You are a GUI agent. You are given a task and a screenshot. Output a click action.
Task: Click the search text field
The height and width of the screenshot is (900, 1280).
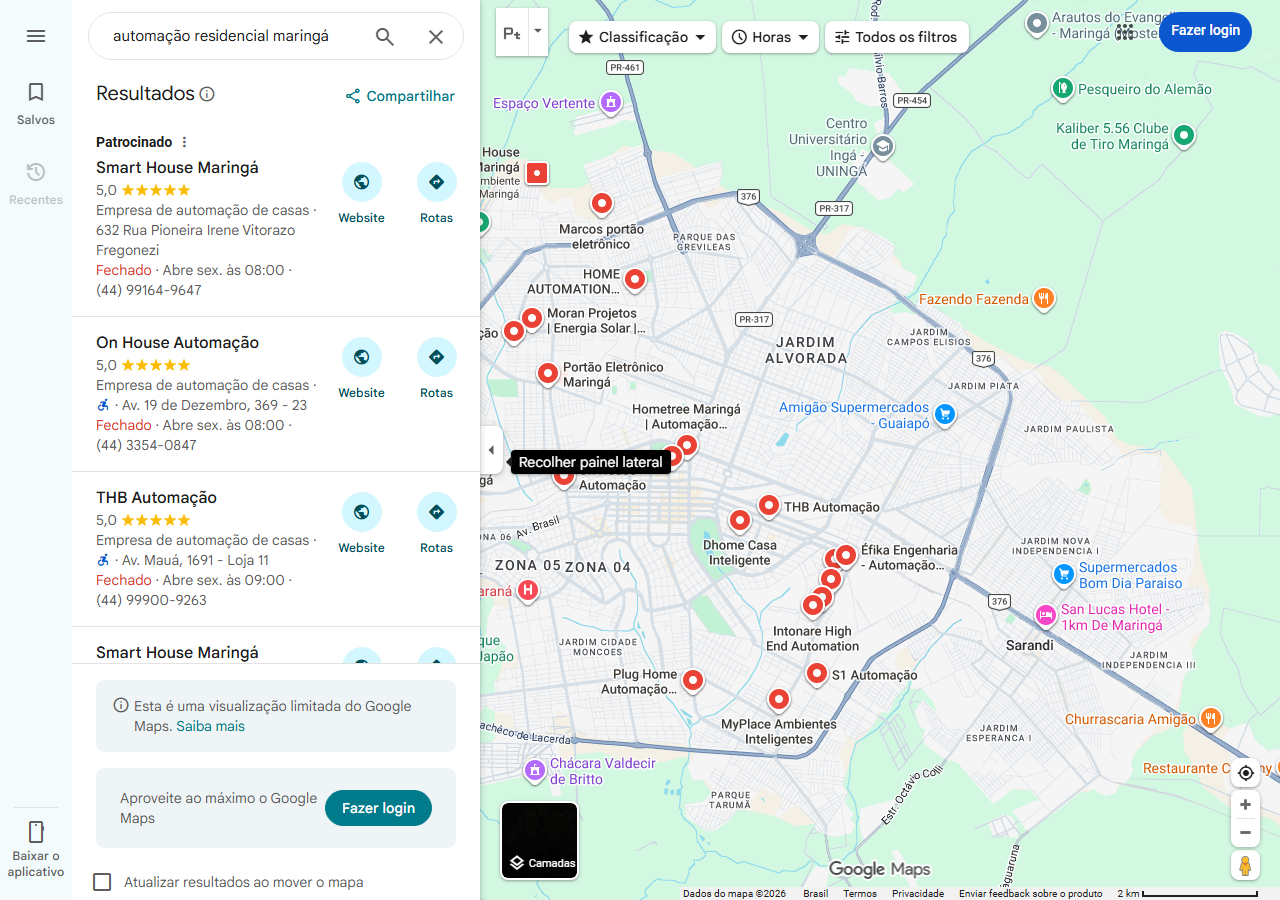click(x=235, y=37)
